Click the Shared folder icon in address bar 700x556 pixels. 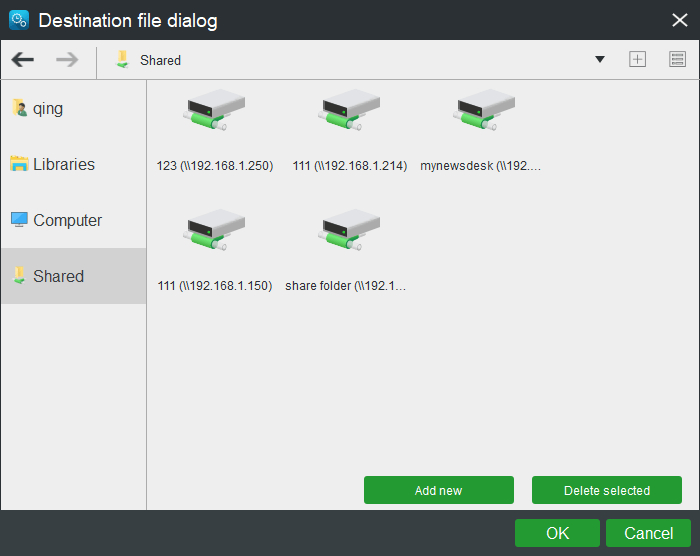122,59
